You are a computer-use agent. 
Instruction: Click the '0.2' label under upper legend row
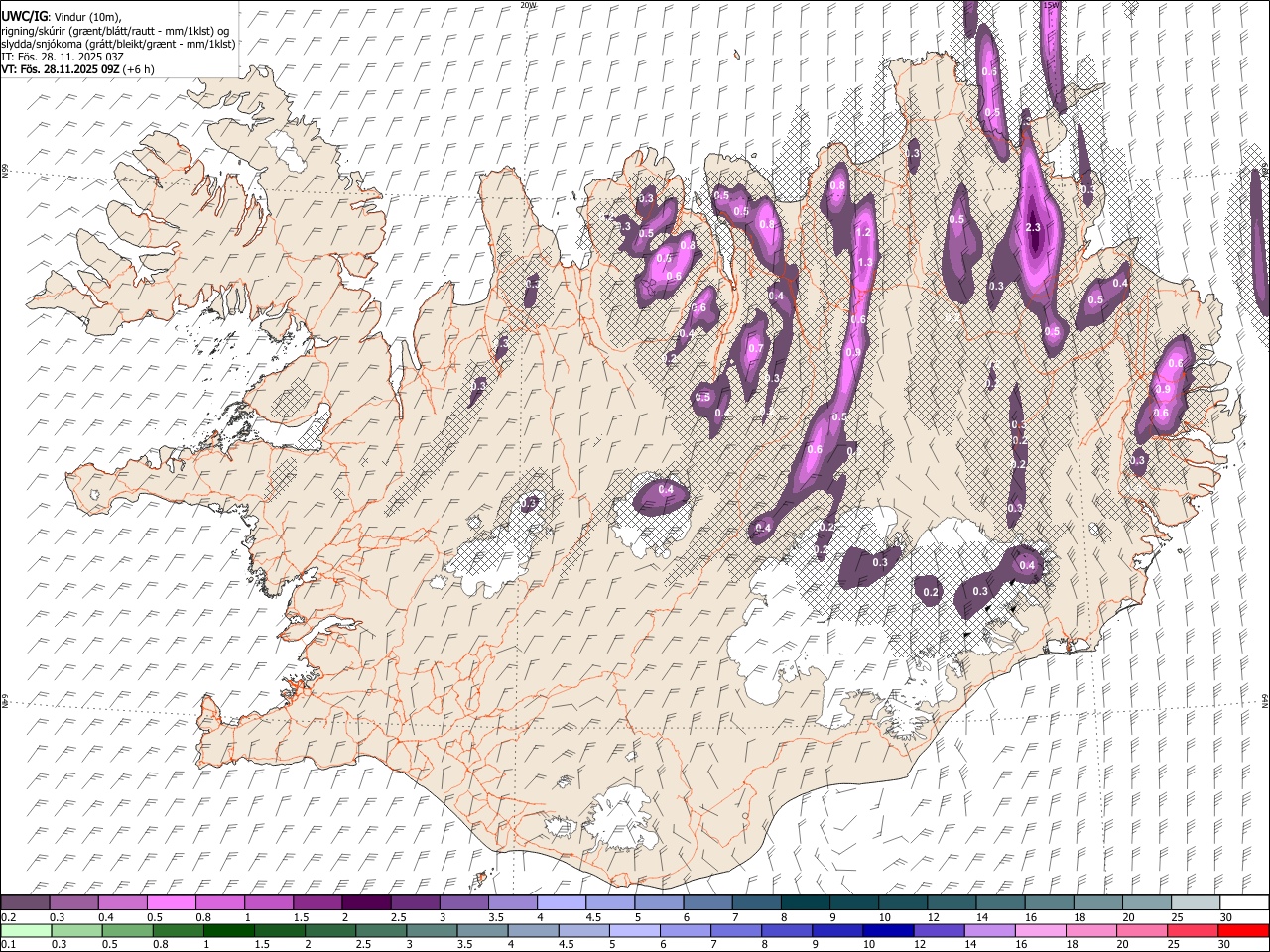(8, 917)
